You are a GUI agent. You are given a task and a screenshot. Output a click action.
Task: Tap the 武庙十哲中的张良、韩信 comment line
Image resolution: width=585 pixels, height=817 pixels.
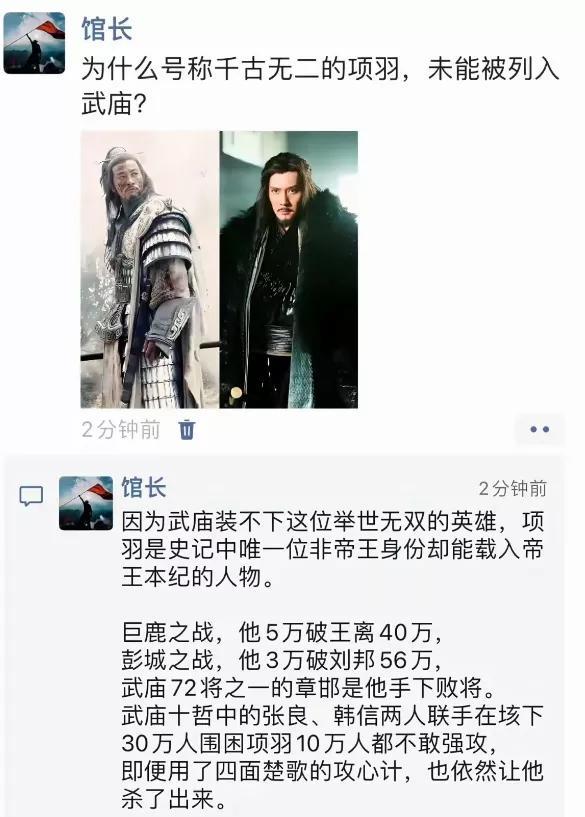click(x=333, y=716)
